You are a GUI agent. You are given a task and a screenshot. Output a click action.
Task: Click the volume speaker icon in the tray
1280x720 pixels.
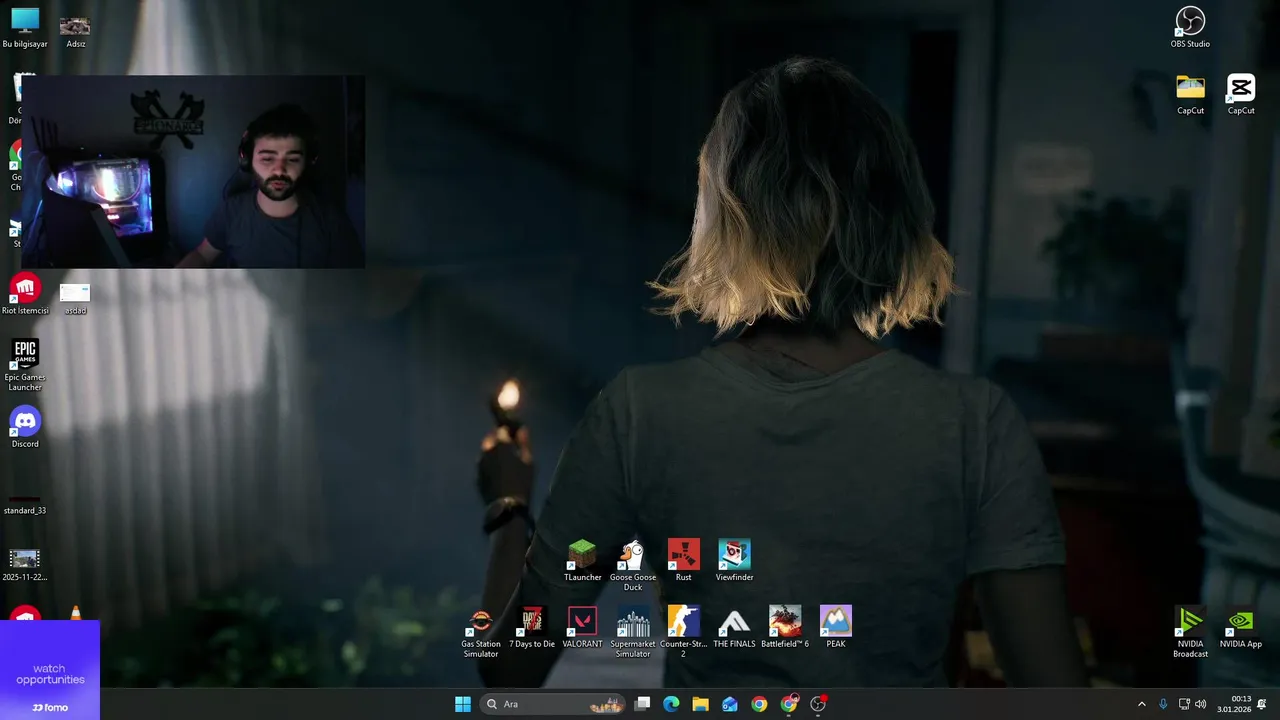(x=1200, y=704)
